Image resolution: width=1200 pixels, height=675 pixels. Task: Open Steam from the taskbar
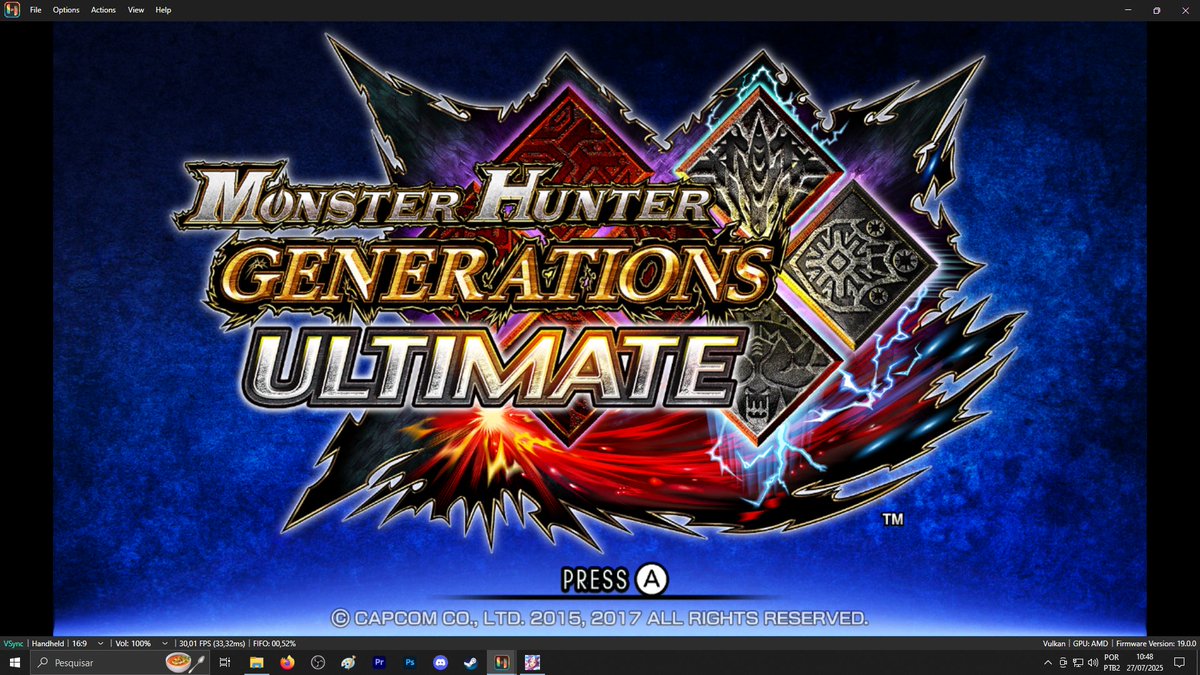[470, 662]
